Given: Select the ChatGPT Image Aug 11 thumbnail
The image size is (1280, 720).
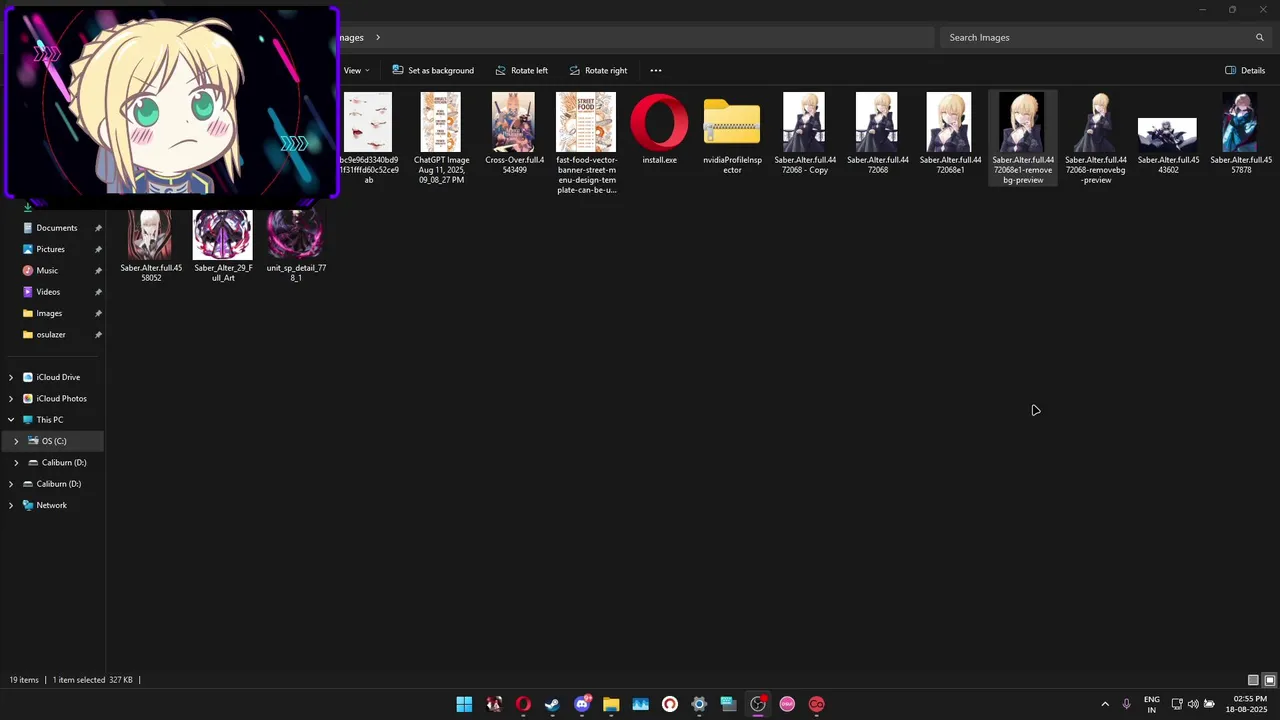Looking at the screenshot, I should (441, 138).
